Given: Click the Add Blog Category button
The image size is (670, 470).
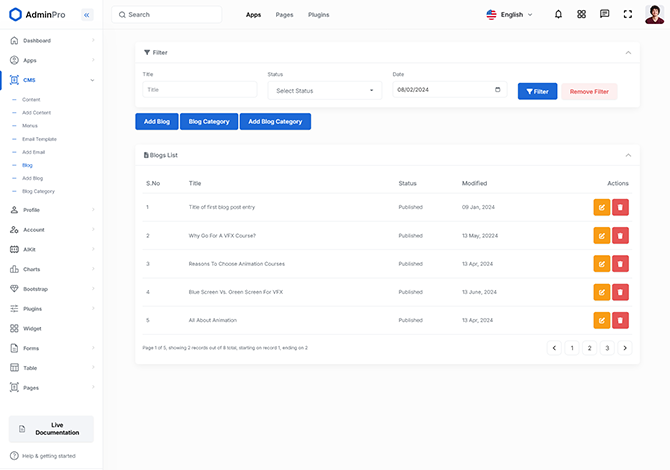Looking at the screenshot, I should (x=275, y=122).
